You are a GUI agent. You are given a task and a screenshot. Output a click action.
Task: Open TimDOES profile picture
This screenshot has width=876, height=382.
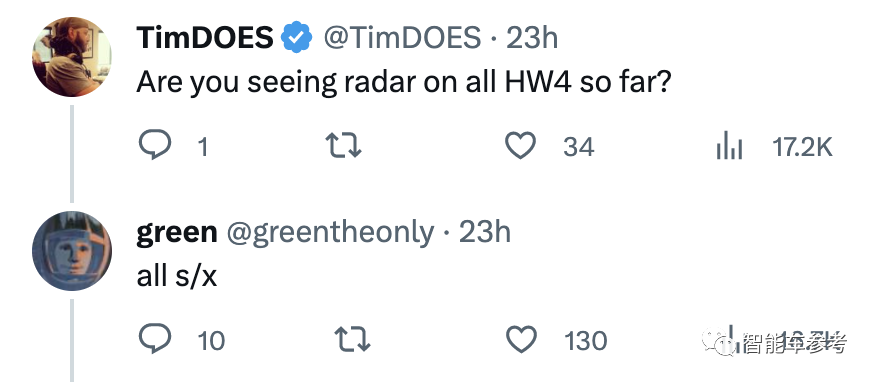(x=72, y=56)
